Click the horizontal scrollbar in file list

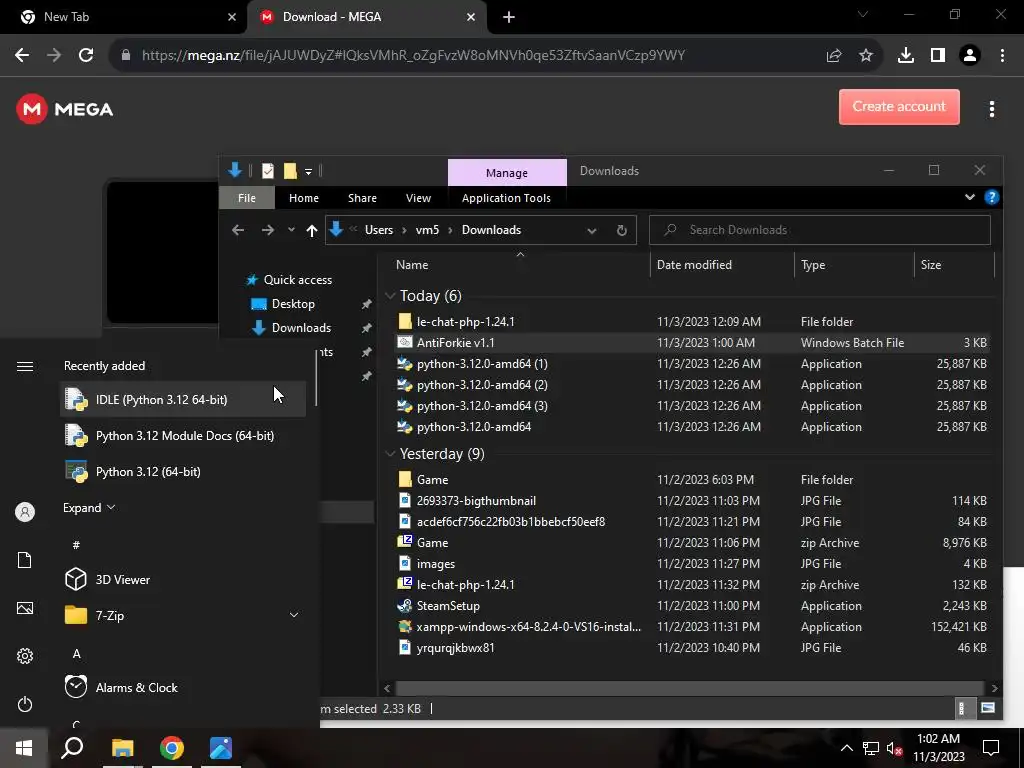690,688
